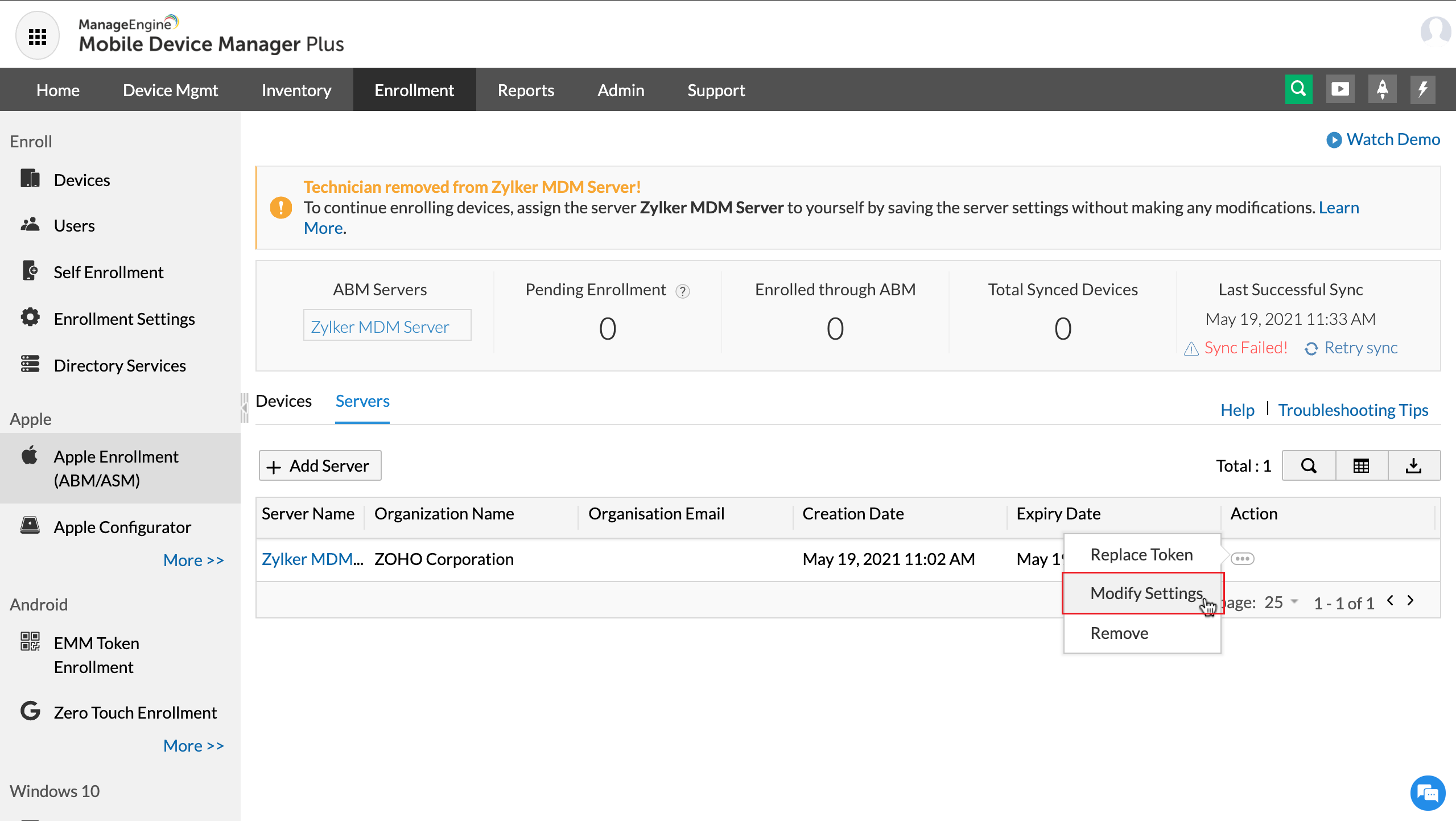The height and width of the screenshot is (821, 1456).
Task: Click the green search icon in navbar
Action: [1298, 89]
